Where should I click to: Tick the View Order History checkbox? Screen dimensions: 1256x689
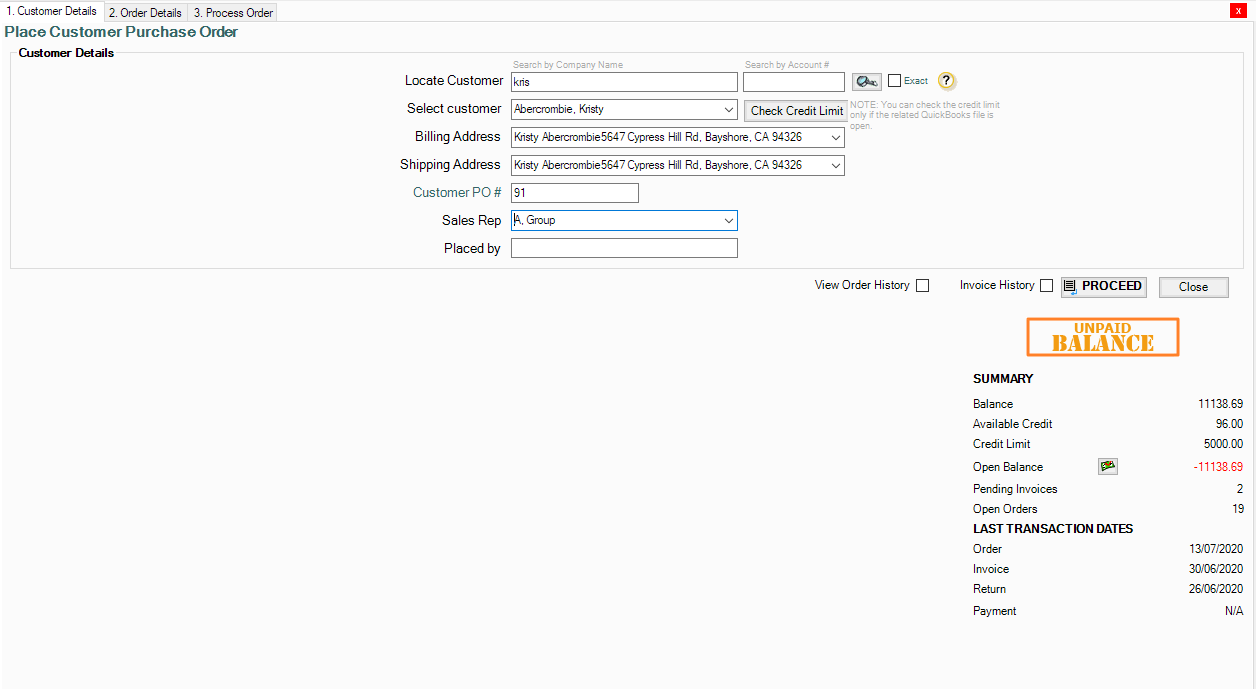[922, 286]
